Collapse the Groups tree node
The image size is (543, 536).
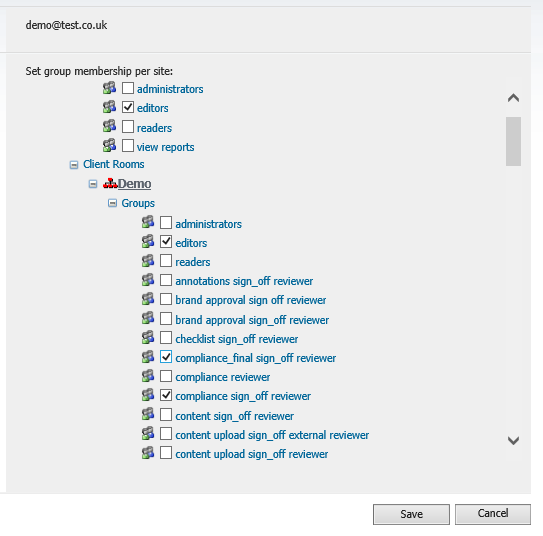coord(112,203)
